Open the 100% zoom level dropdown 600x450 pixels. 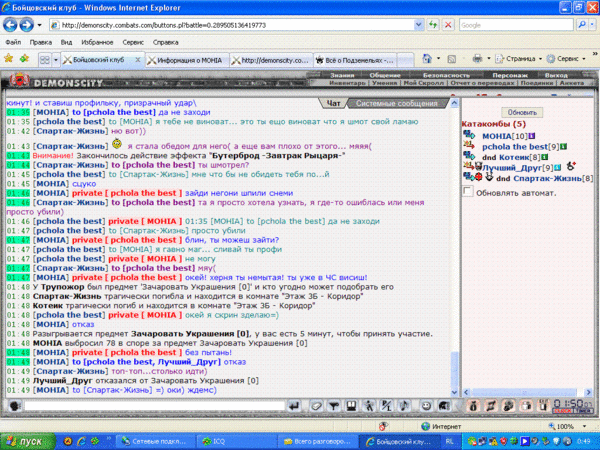pyautogui.click(x=584, y=426)
